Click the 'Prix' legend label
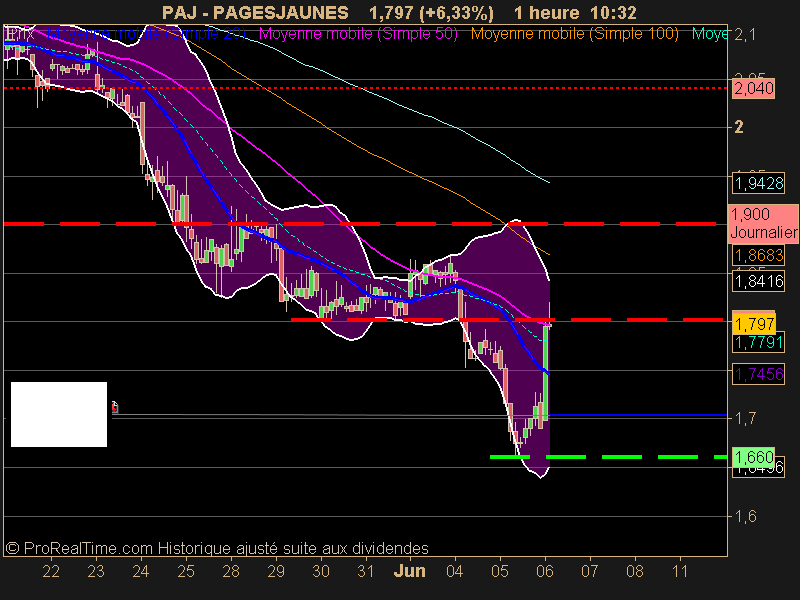 point(19,34)
